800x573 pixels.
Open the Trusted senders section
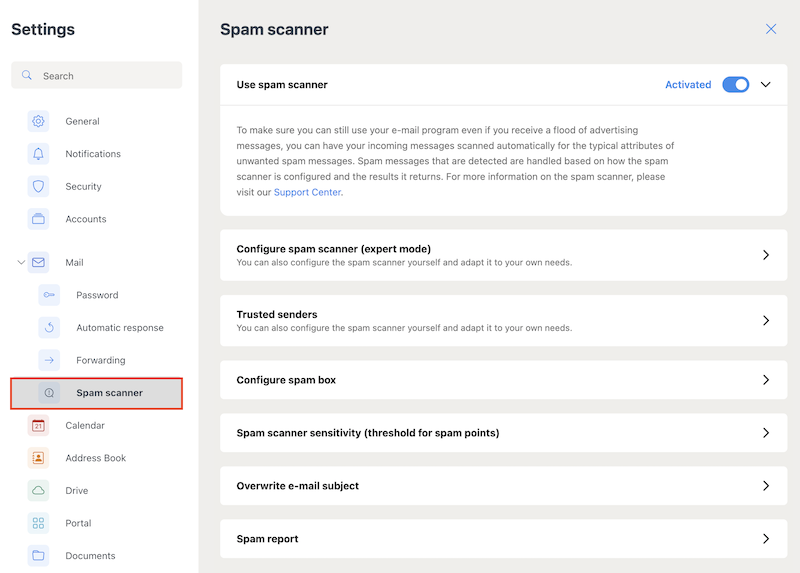[x=504, y=320]
